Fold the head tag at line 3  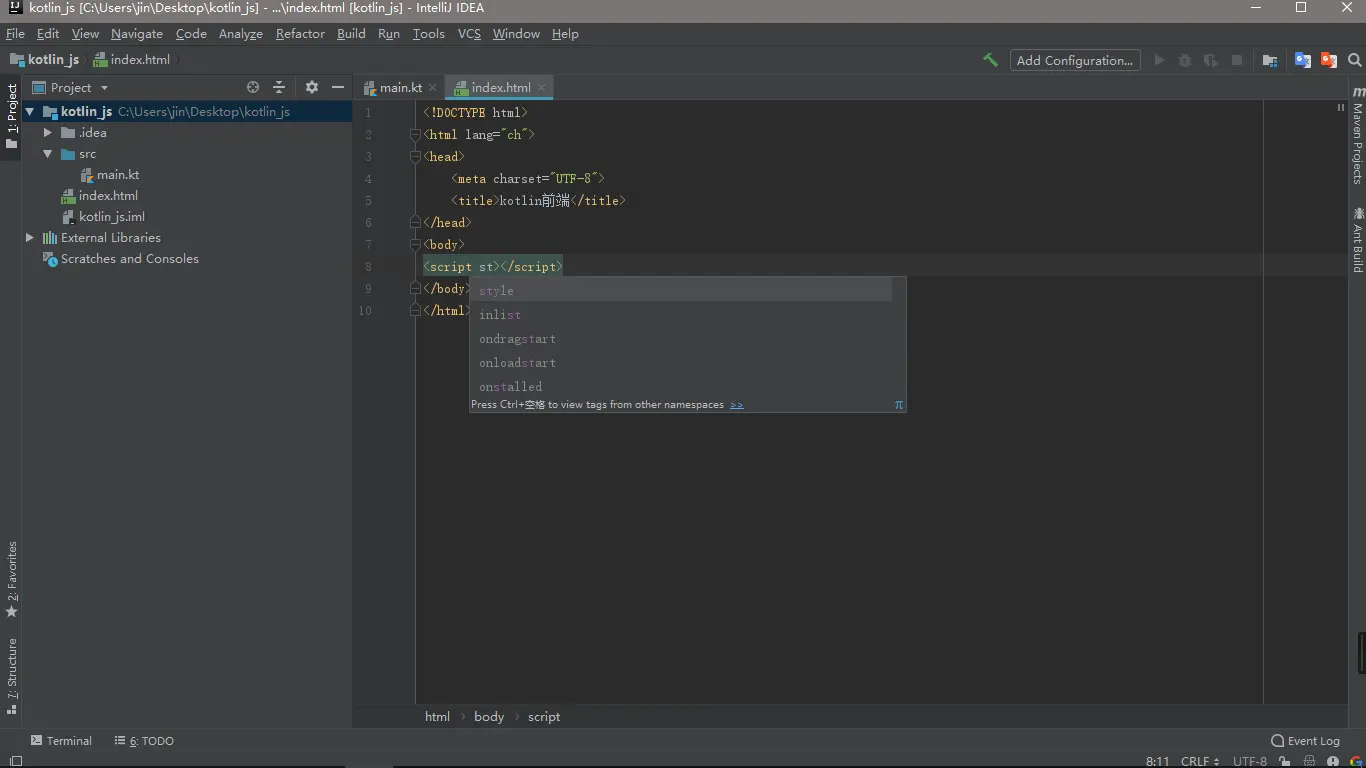(415, 157)
